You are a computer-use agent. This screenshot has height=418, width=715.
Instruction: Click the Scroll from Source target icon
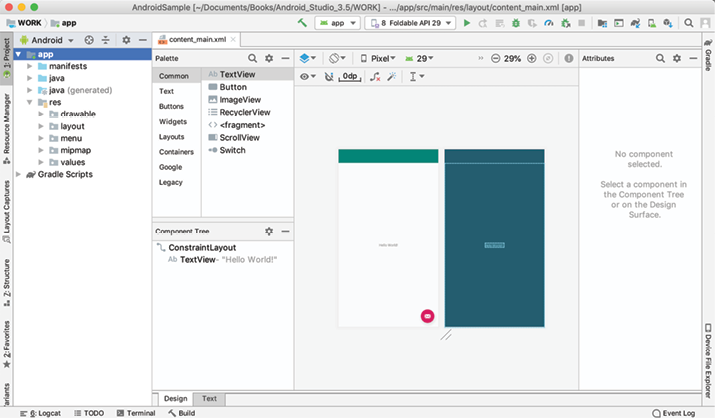pos(89,40)
